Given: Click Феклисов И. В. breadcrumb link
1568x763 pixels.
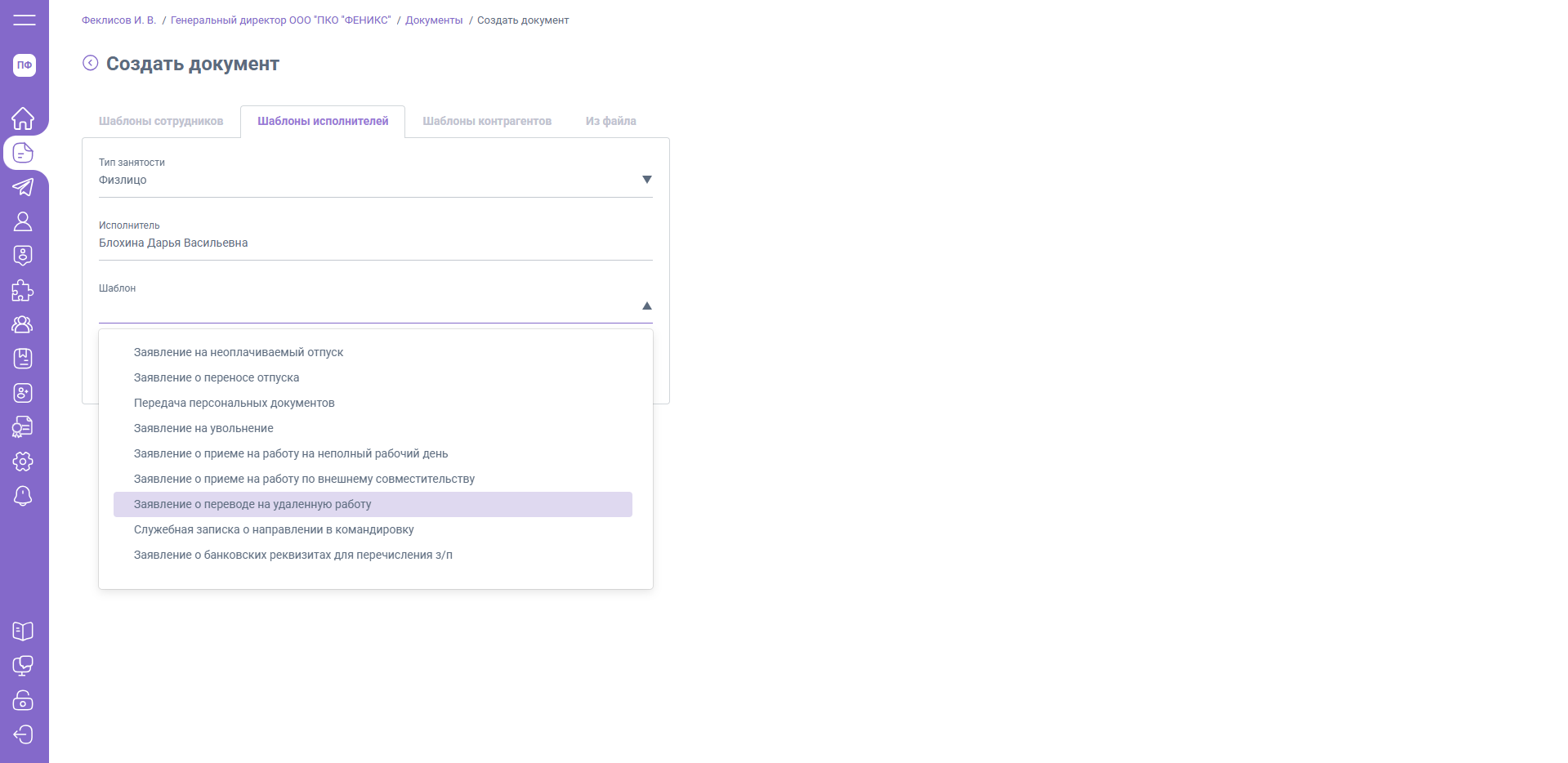Looking at the screenshot, I should point(118,20).
